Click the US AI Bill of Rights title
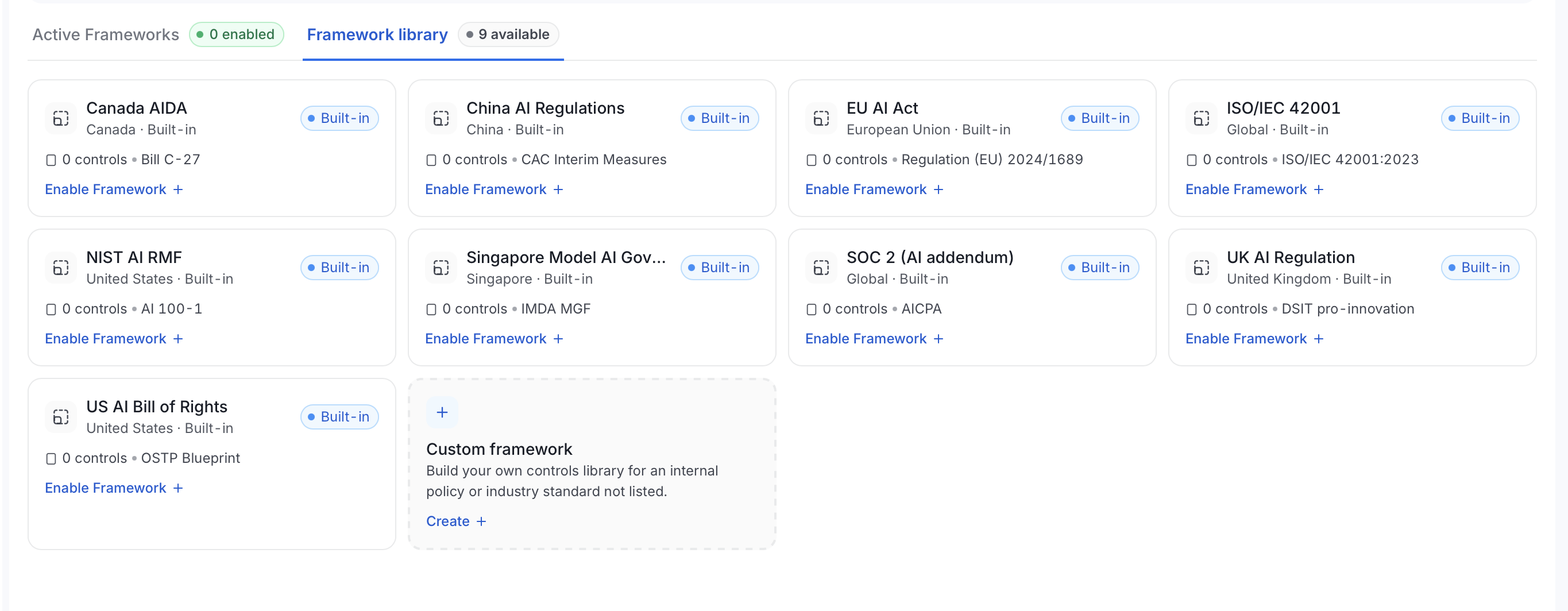This screenshot has width=1568, height=611. (156, 407)
